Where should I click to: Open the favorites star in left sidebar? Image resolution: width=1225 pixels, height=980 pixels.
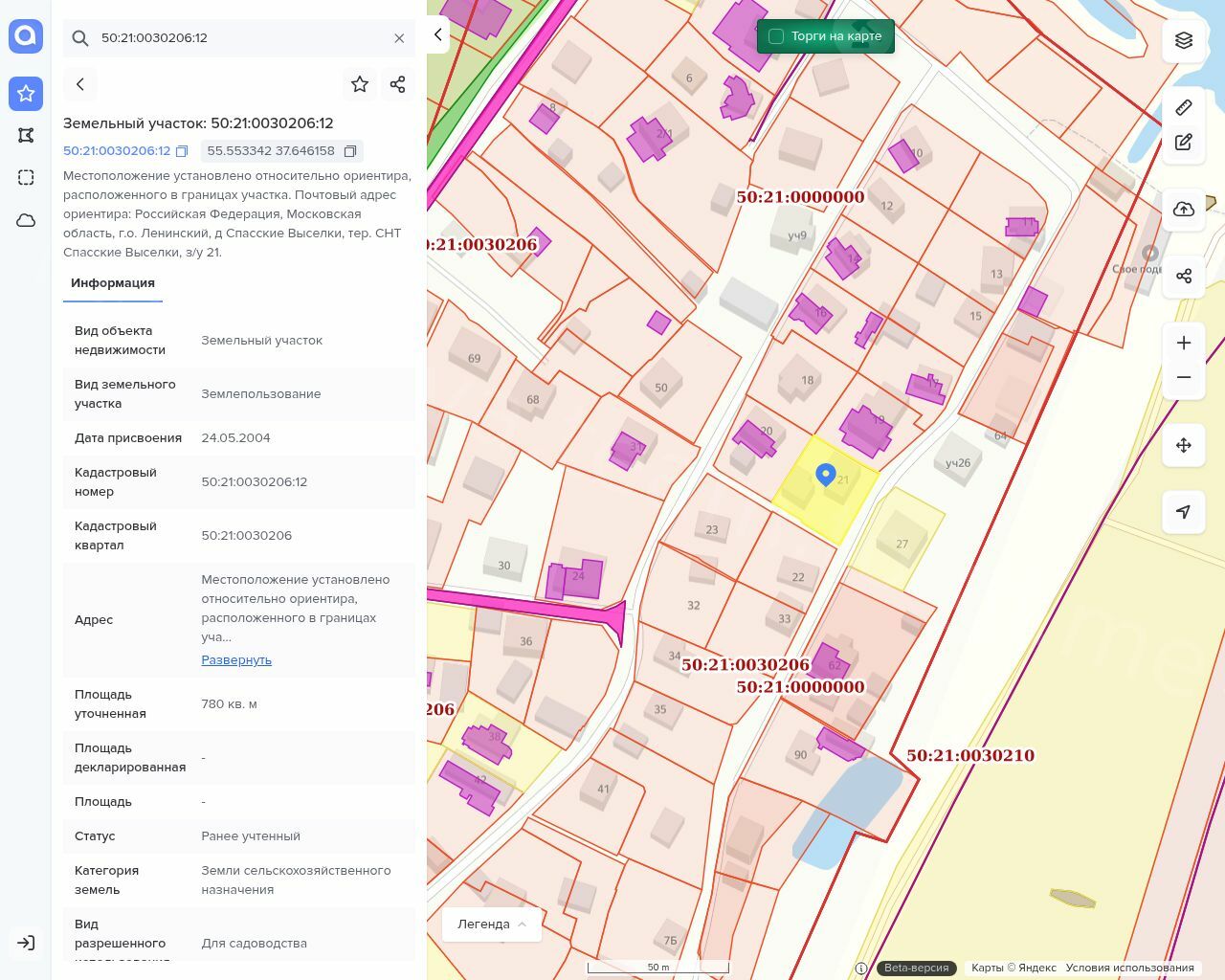click(x=26, y=94)
